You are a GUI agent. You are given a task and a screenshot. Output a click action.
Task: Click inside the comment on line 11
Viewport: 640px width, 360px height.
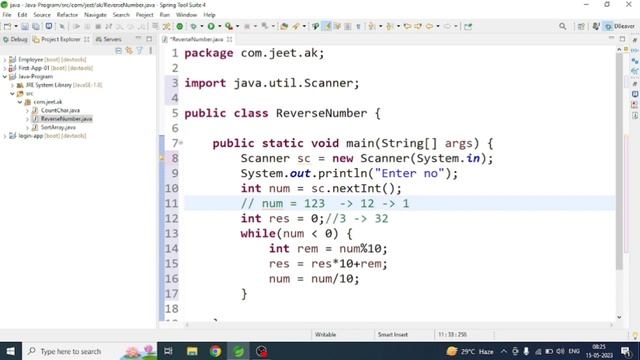pos(324,203)
